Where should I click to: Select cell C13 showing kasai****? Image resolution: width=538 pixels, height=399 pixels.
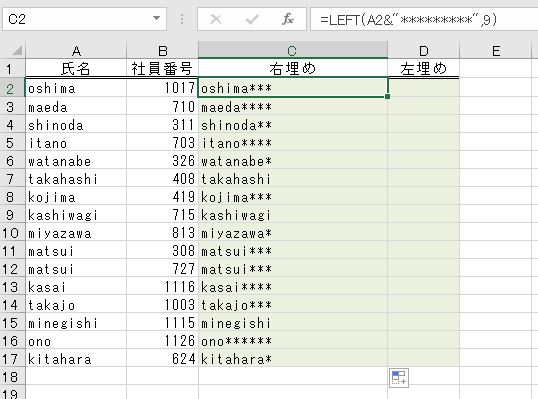tap(293, 287)
